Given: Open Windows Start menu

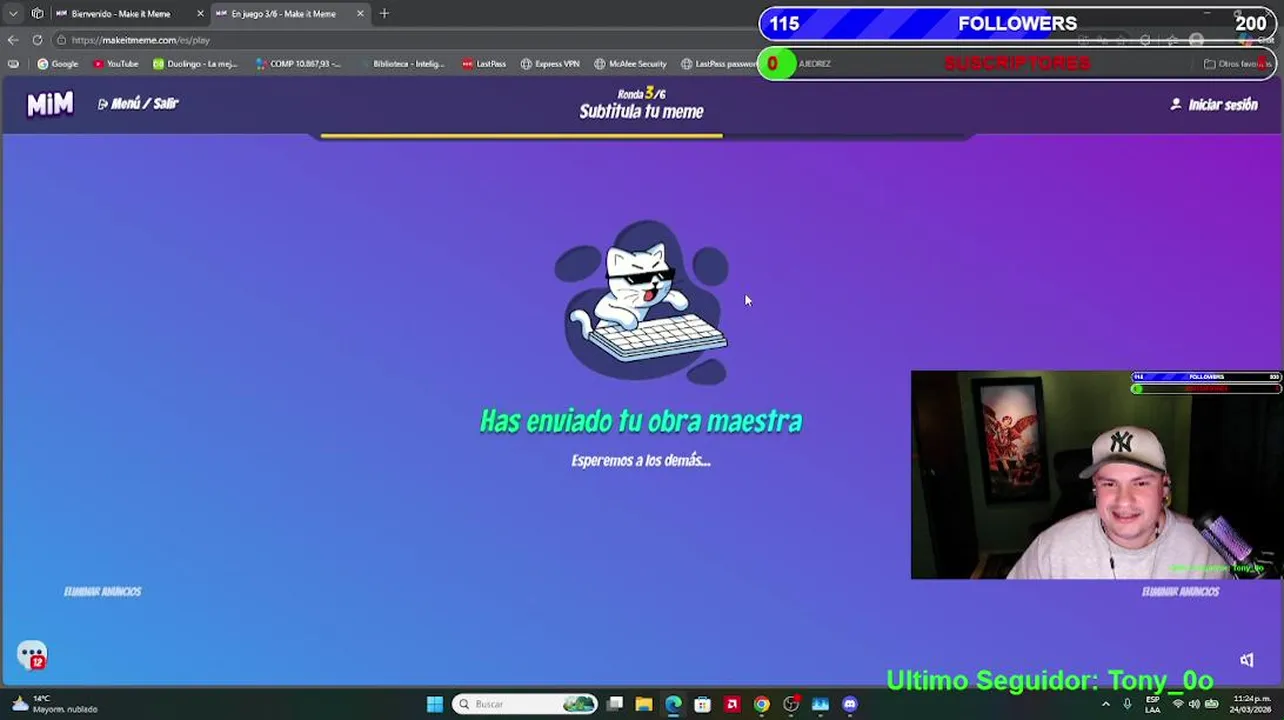Looking at the screenshot, I should [x=435, y=704].
